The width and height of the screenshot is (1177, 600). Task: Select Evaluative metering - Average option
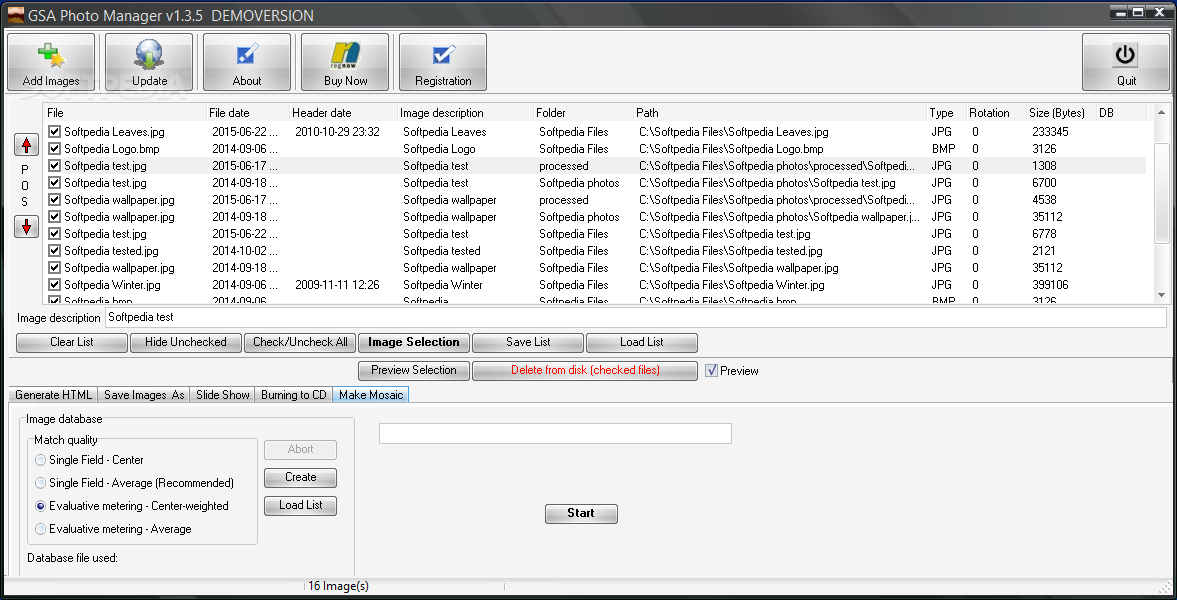41,529
